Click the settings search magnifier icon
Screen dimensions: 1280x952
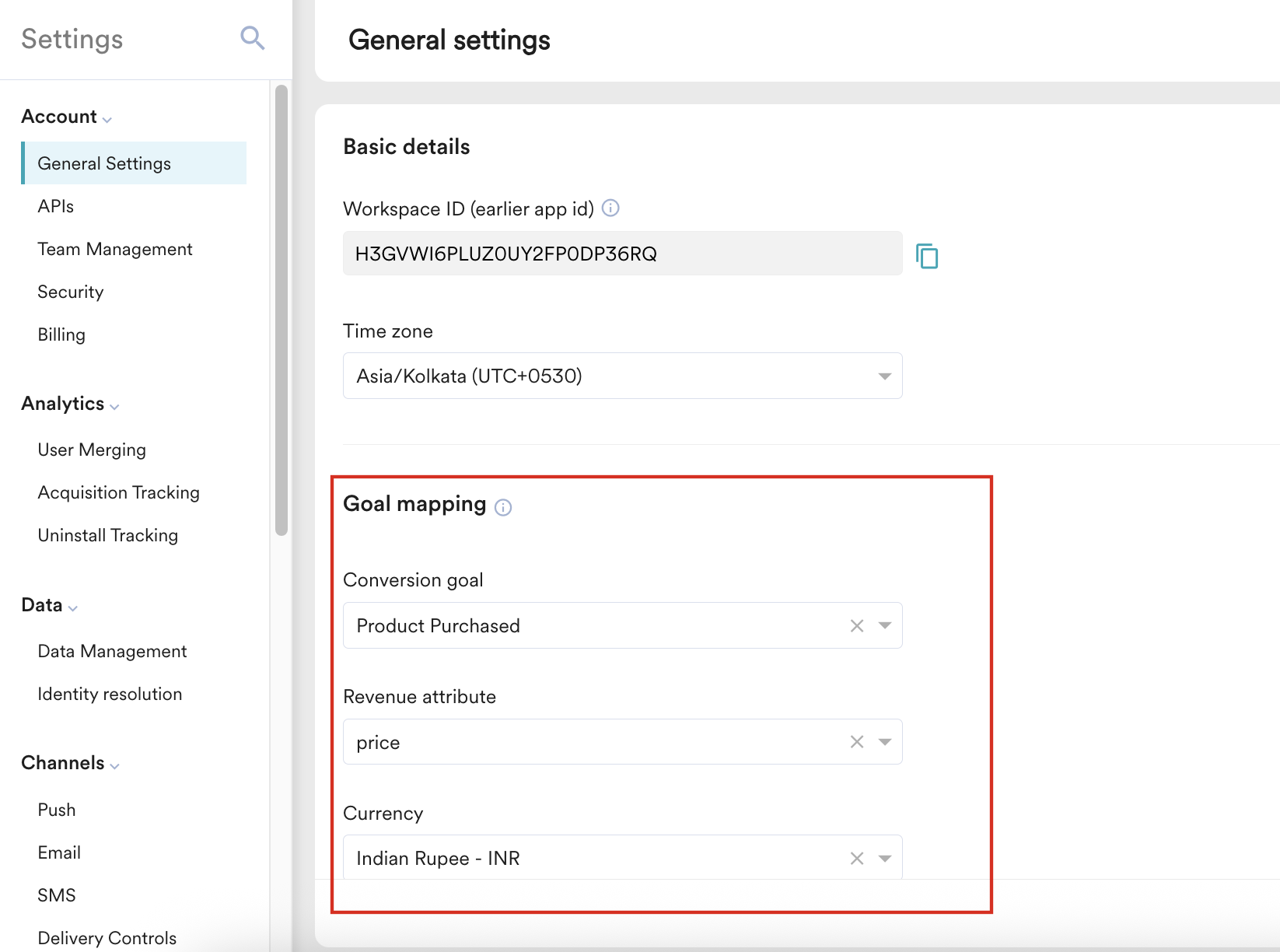253,38
